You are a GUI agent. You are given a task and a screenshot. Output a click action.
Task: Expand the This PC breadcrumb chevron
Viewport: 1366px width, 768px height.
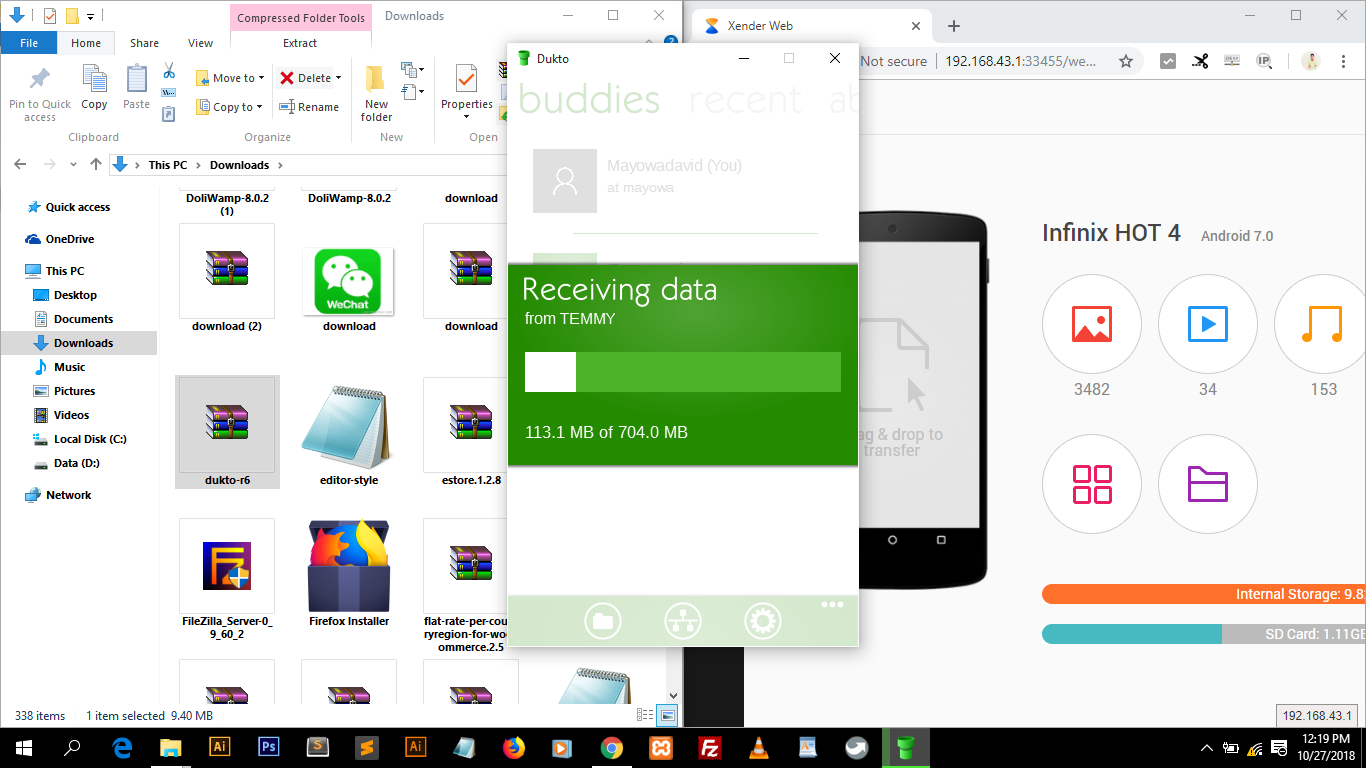coord(199,165)
